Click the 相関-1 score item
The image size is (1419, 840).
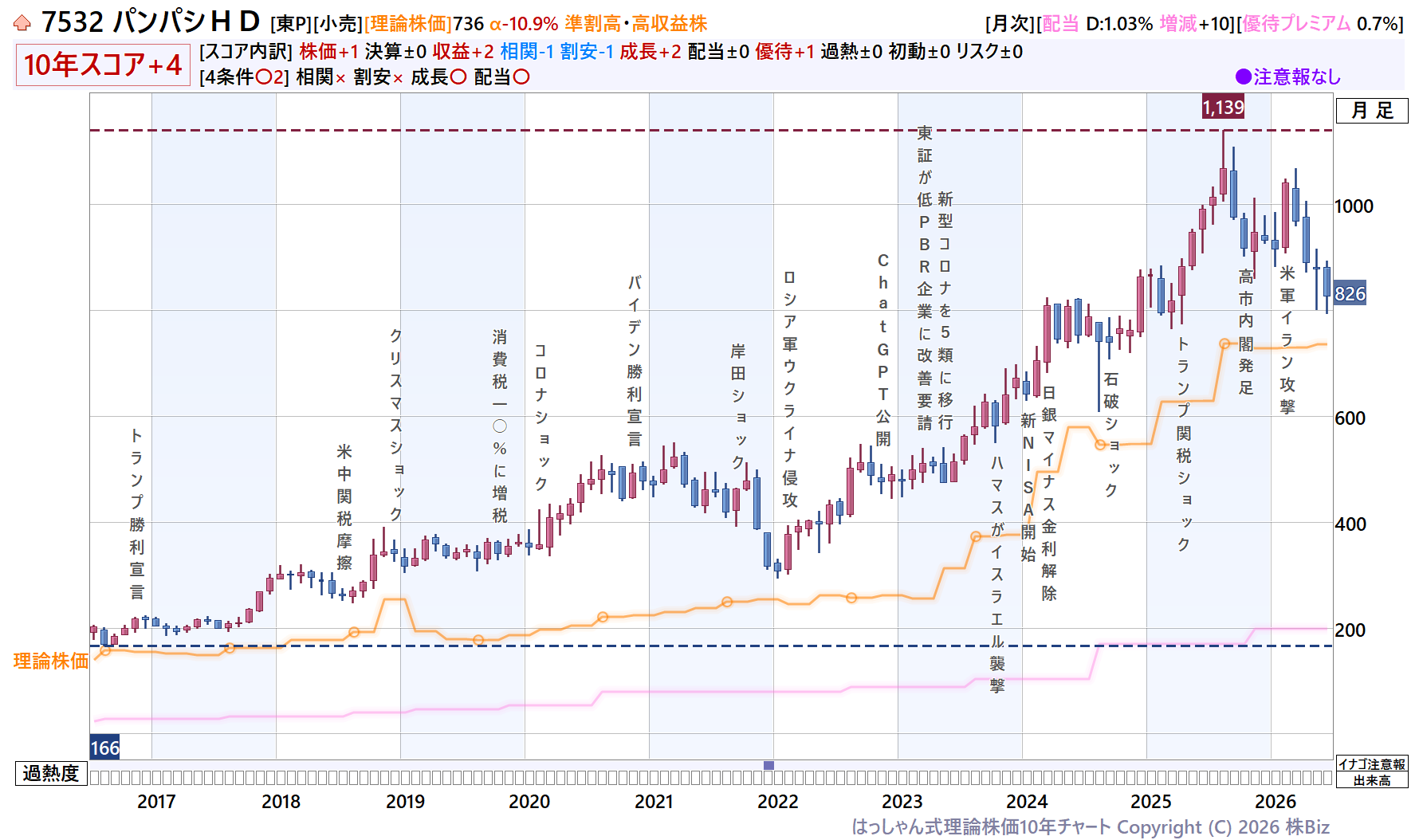(x=527, y=52)
